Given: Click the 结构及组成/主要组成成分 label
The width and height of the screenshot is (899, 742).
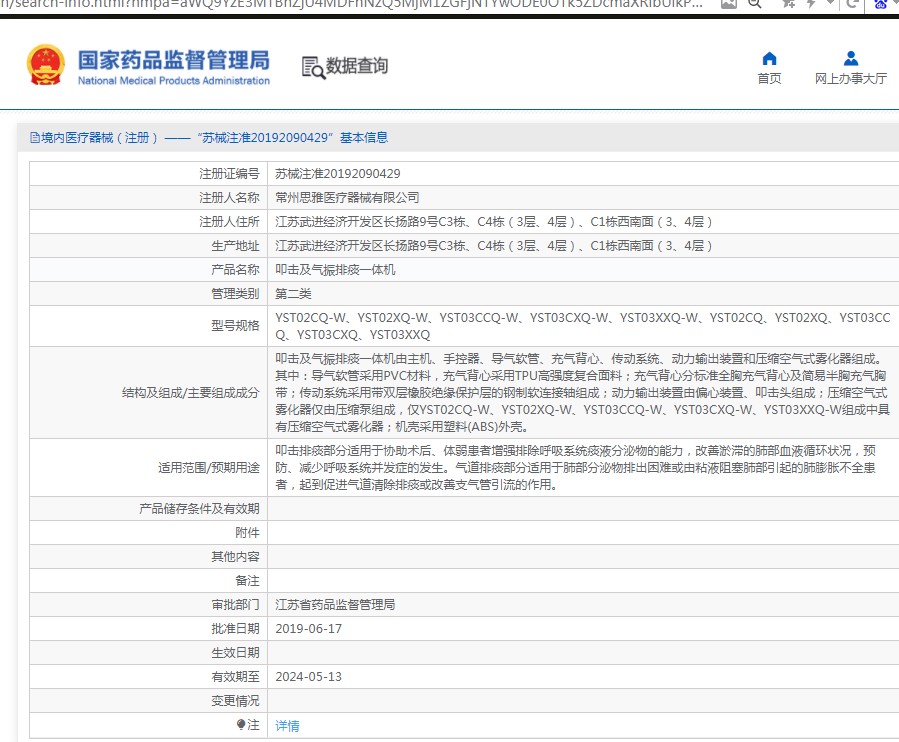Looking at the screenshot, I should tap(190, 393).
